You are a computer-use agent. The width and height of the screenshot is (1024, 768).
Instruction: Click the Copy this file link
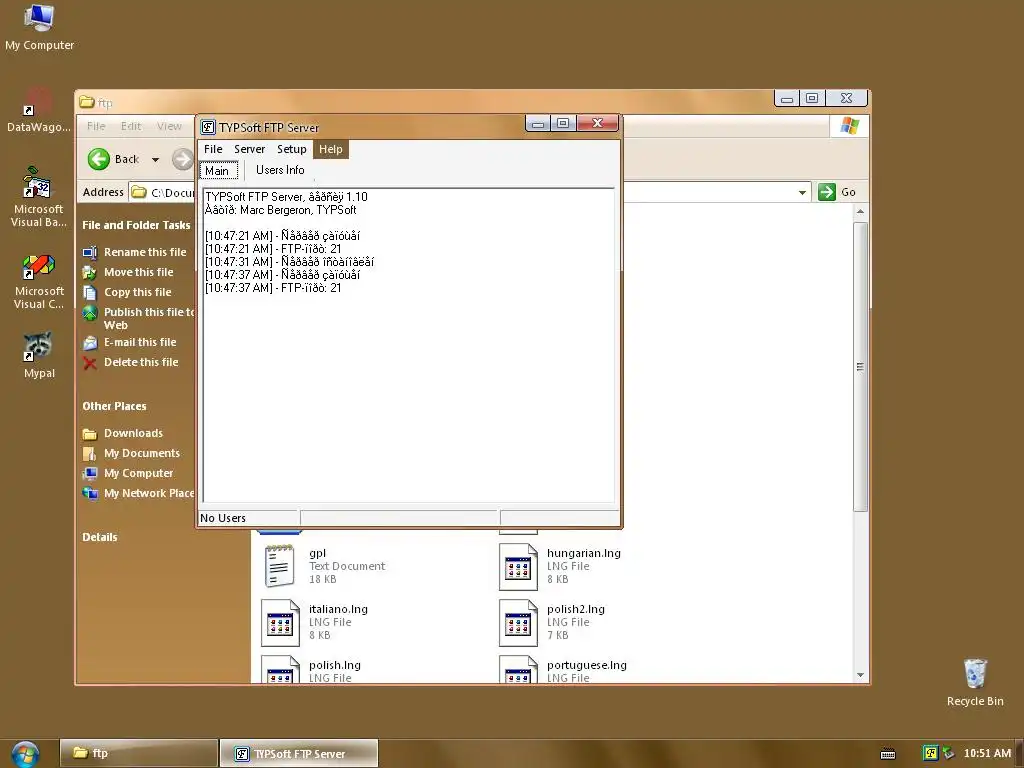pyautogui.click(x=138, y=293)
